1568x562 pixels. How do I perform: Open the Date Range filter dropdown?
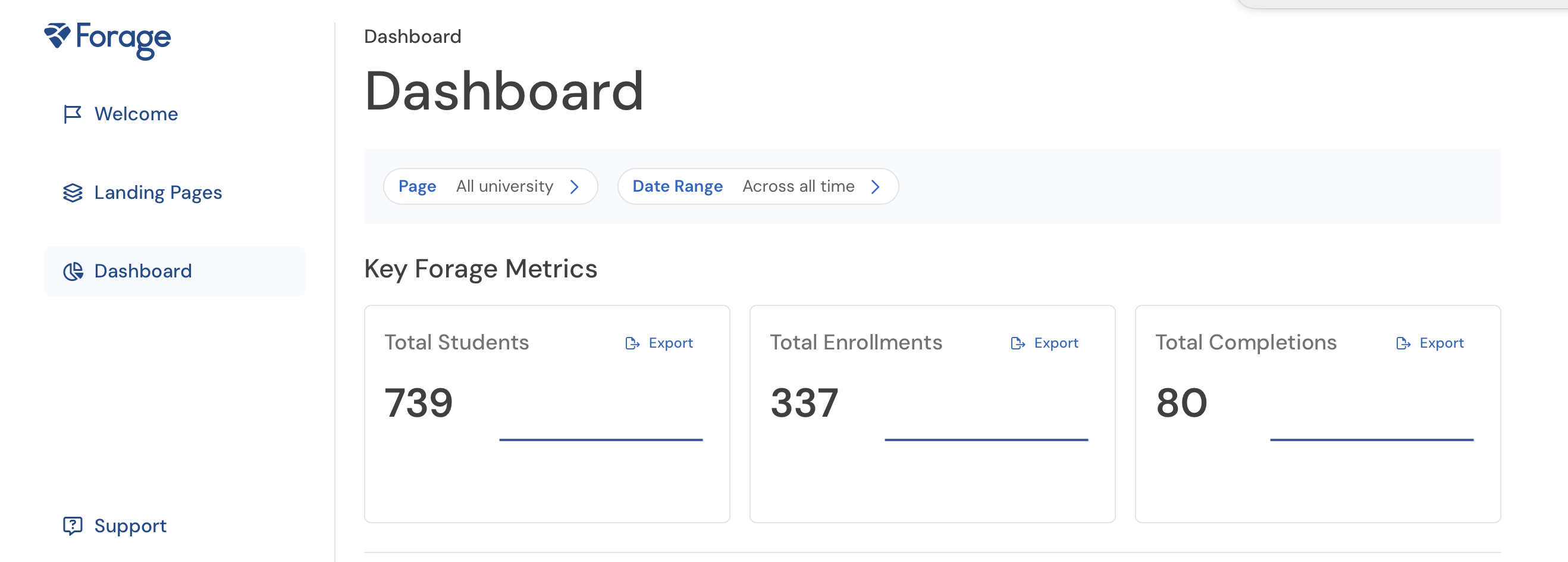coord(758,186)
